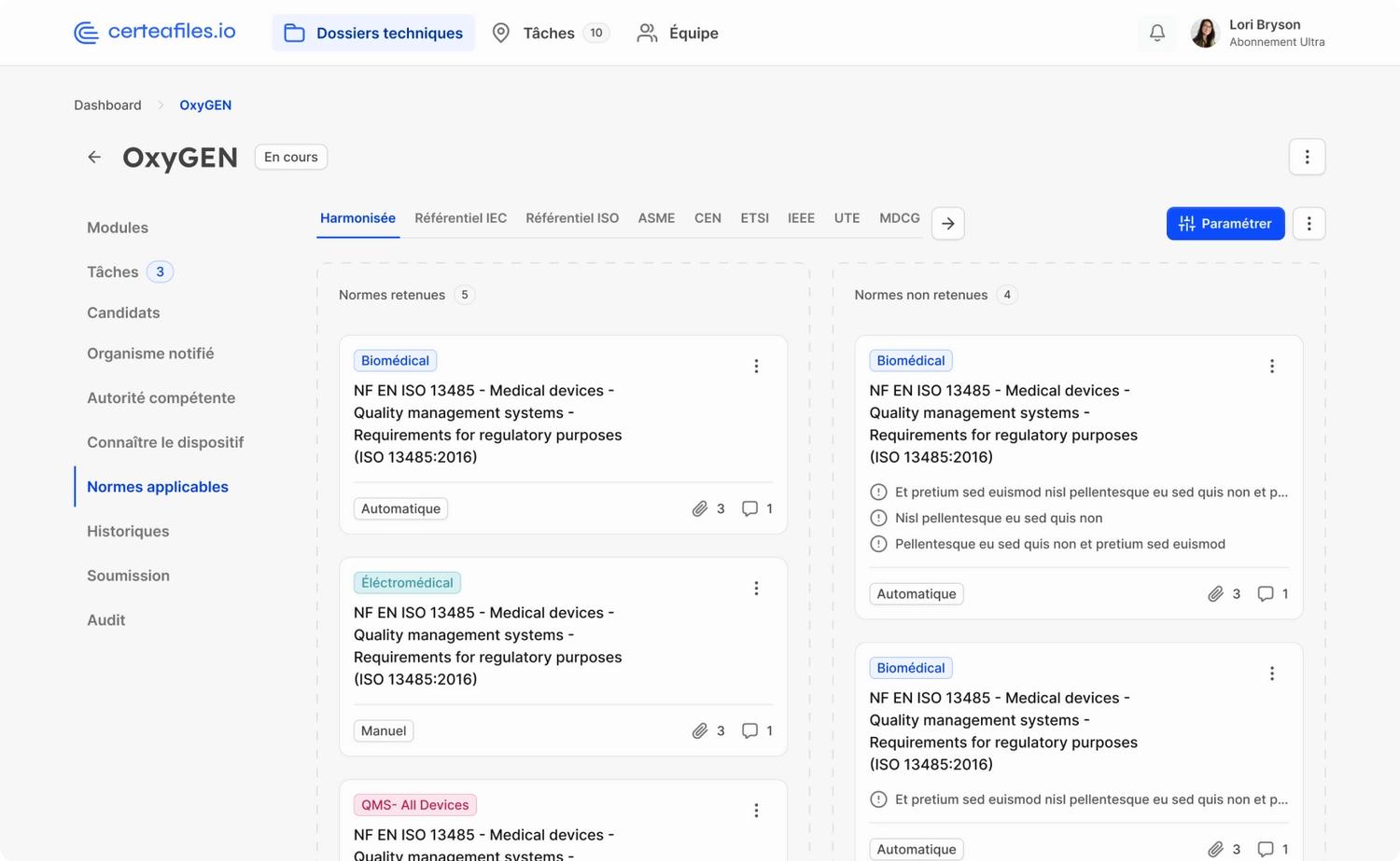Open the OxyGEN page options menu
Screen dimensions: 1400x861
1307,157
